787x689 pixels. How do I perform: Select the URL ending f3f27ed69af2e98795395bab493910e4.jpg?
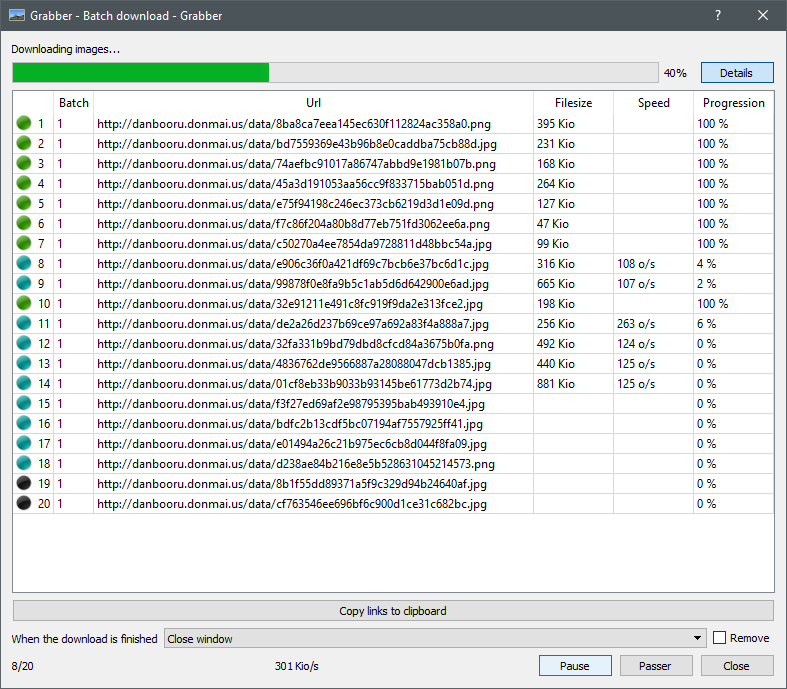tap(291, 404)
